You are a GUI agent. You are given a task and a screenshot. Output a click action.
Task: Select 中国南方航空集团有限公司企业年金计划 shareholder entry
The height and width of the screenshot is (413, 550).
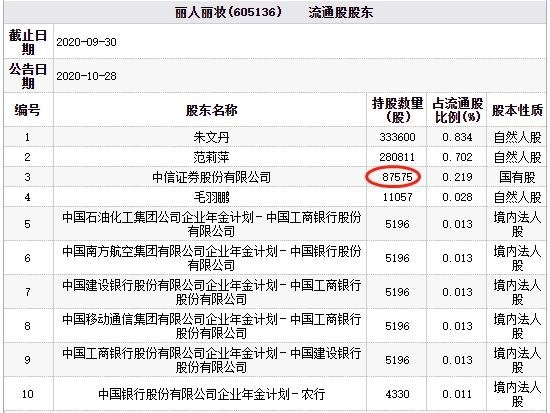(211, 258)
